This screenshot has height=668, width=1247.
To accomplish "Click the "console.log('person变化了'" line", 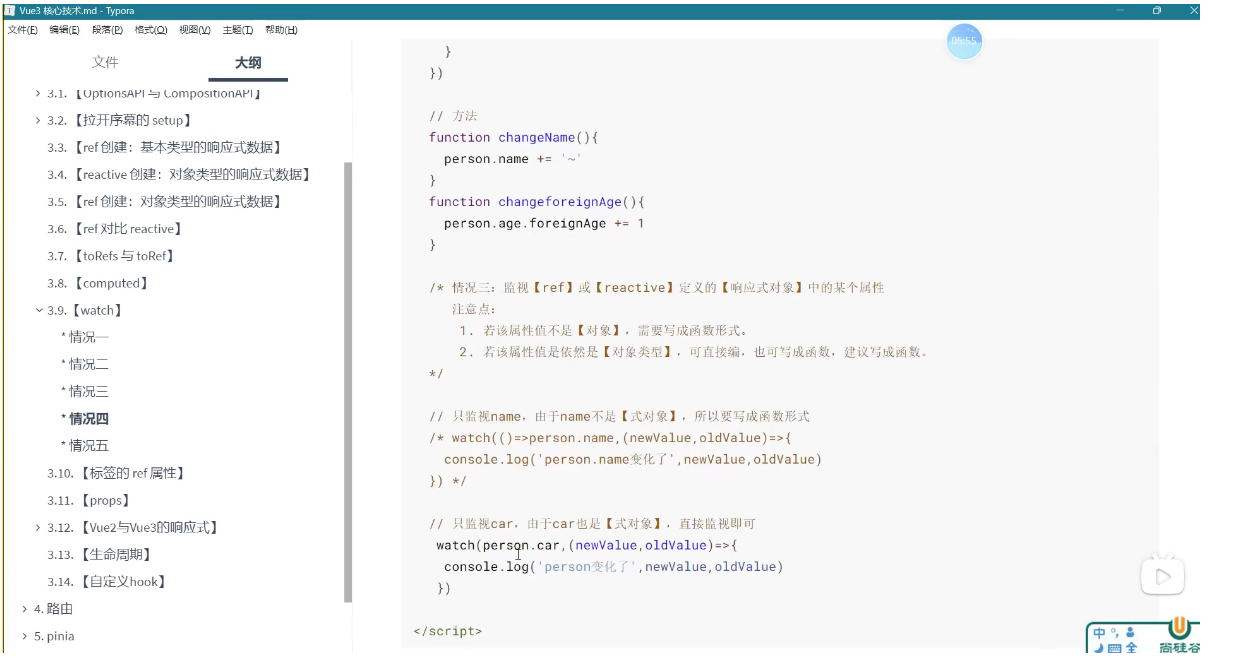I will coord(613,566).
